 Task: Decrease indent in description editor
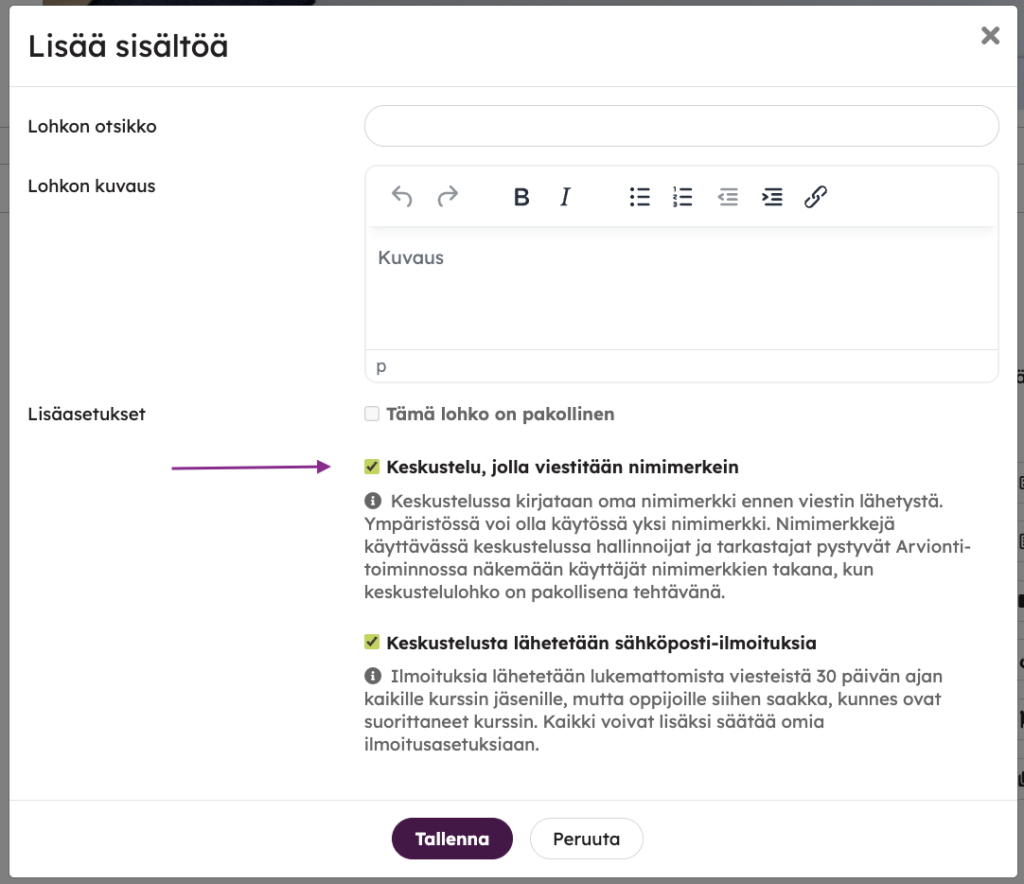728,197
